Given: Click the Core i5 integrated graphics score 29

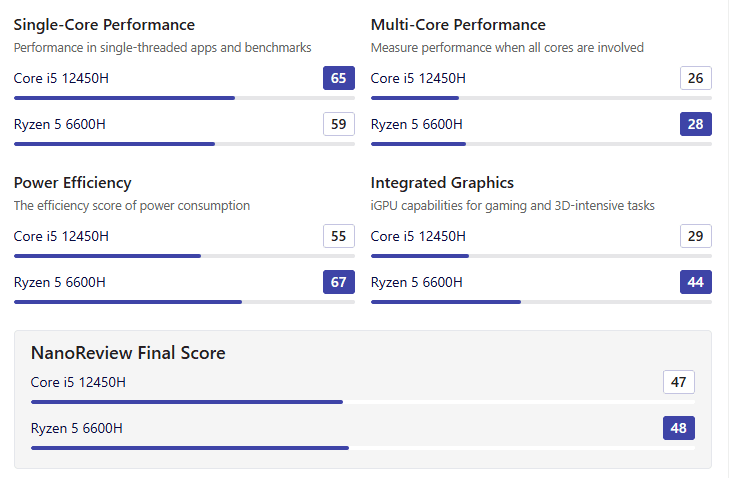Looking at the screenshot, I should coord(696,236).
